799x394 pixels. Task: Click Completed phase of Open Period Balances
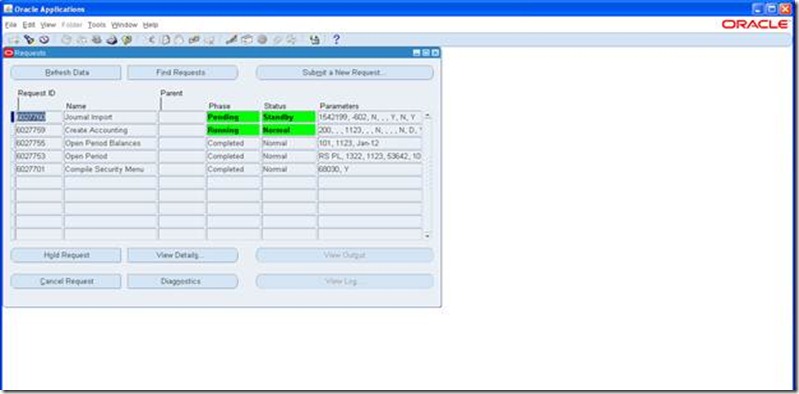pos(233,143)
